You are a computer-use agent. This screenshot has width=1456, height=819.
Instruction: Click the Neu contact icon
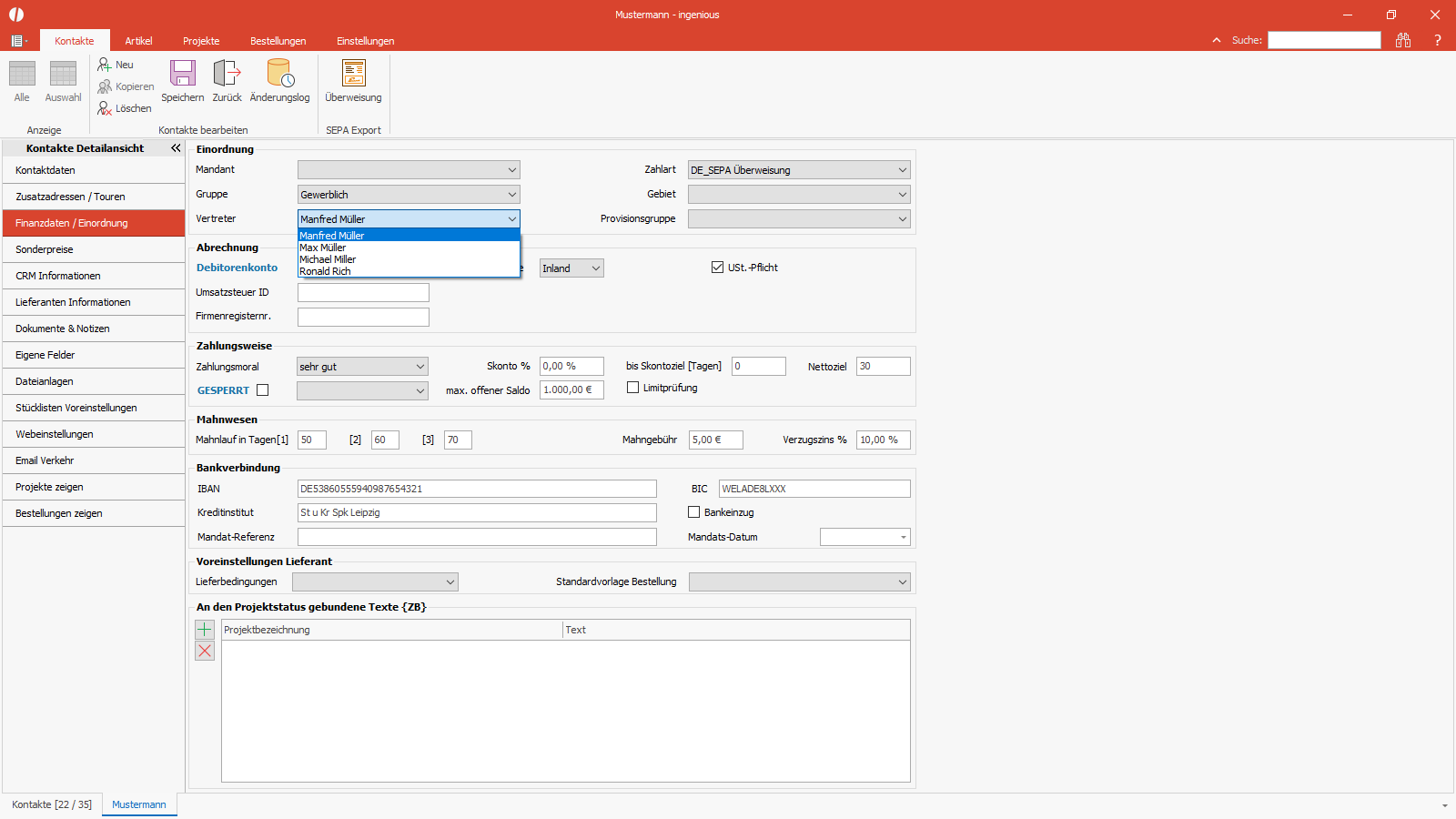[x=105, y=65]
